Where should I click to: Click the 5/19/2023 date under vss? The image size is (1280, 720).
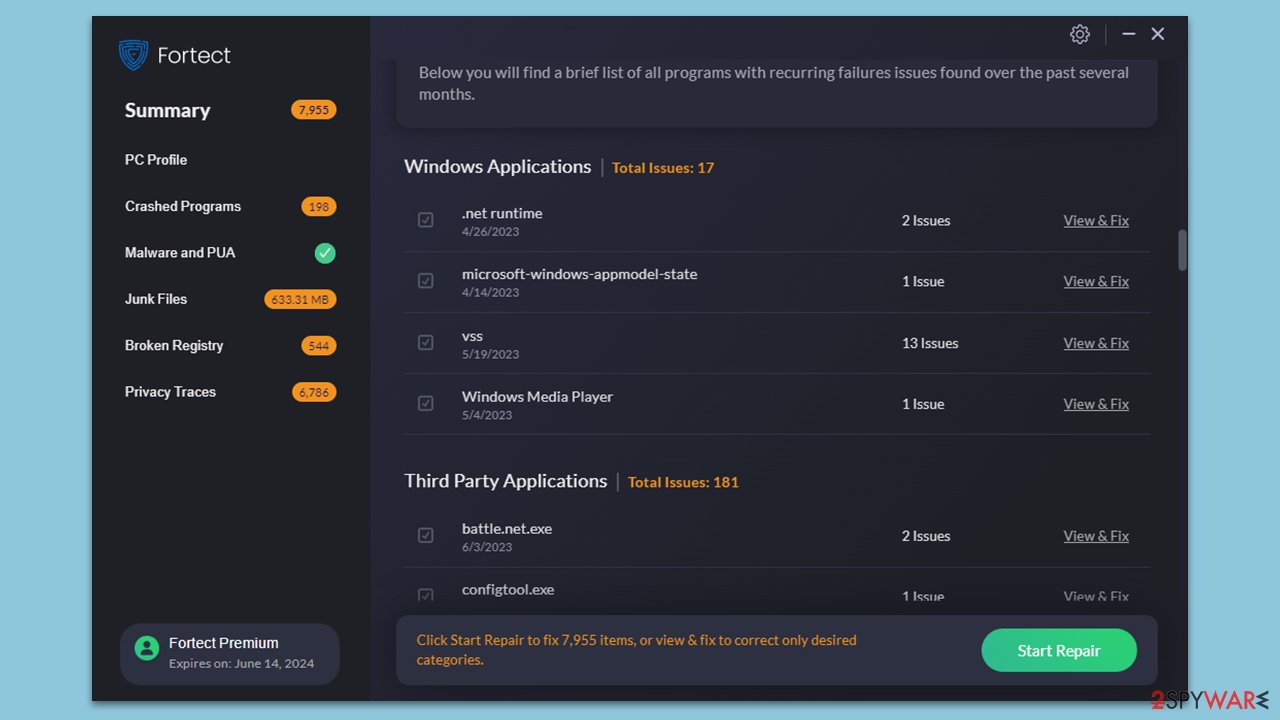point(490,354)
